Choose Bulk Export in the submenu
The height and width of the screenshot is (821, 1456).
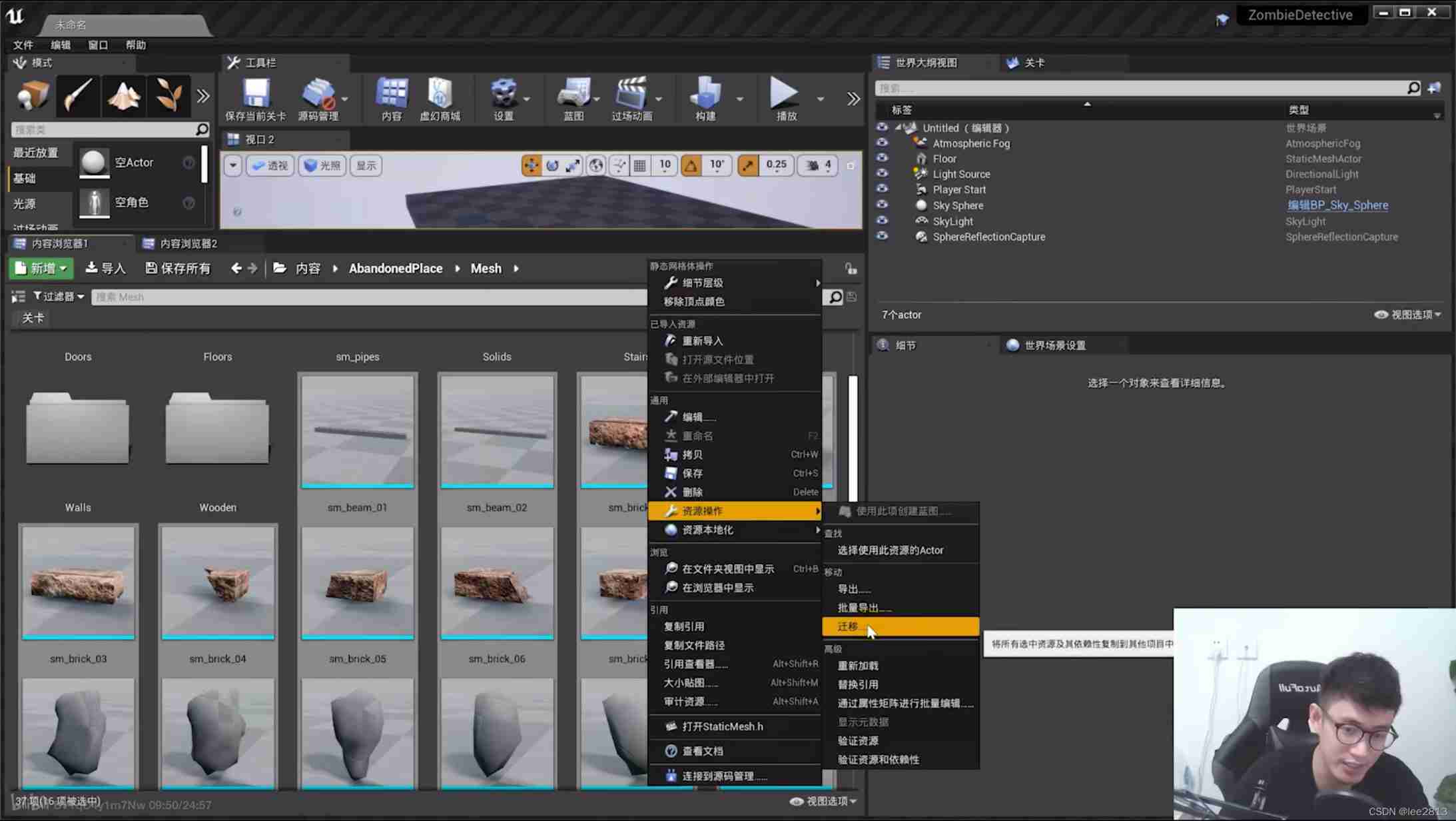pyautogui.click(x=901, y=608)
